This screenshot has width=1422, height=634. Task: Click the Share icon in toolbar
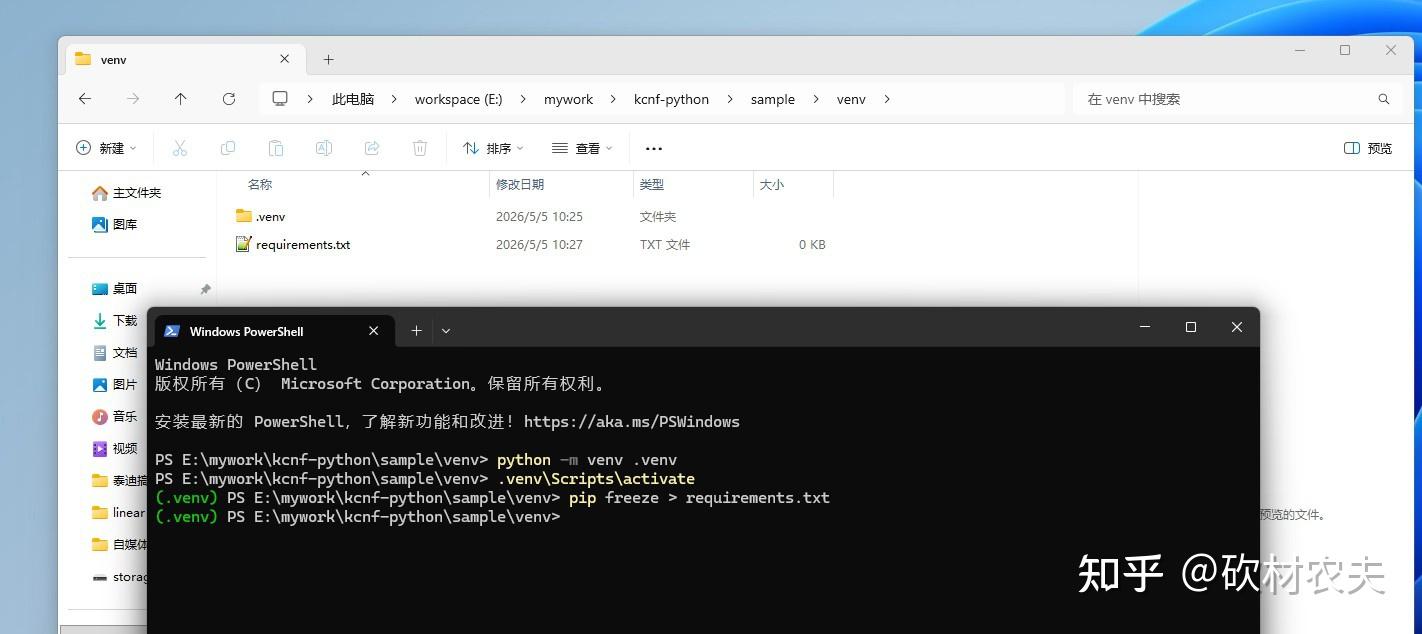372,148
